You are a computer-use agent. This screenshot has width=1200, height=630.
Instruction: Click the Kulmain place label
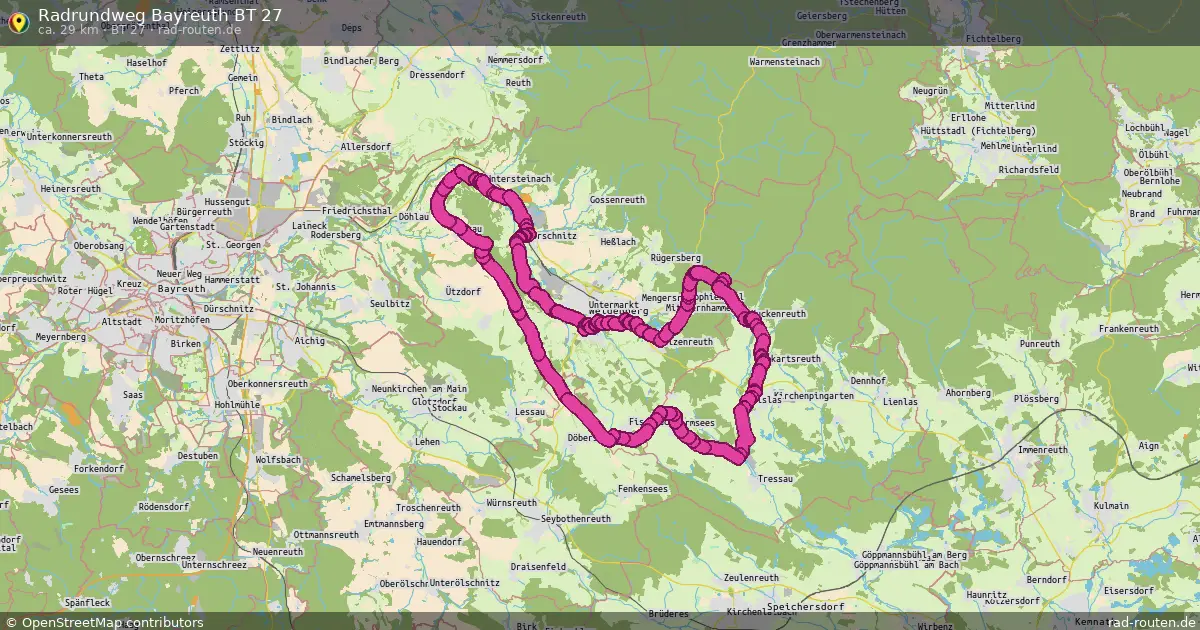coord(1110,506)
